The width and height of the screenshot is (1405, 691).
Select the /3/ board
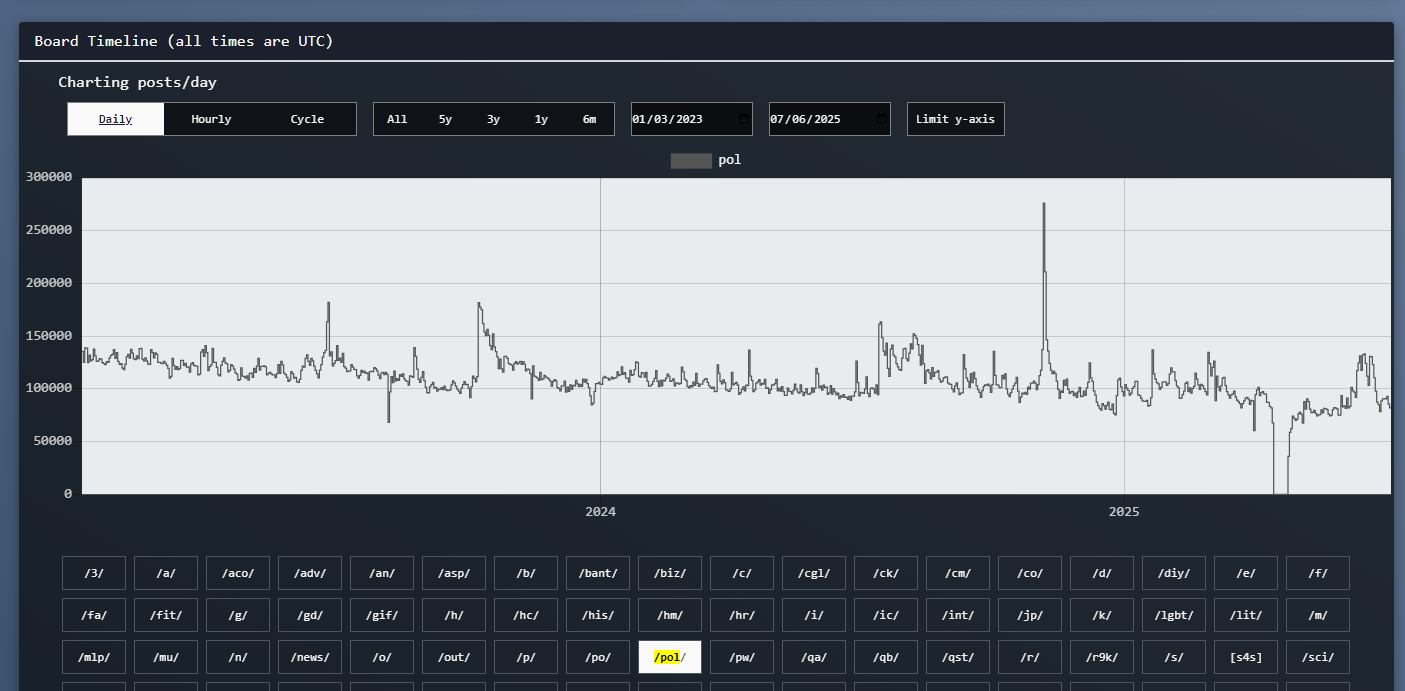point(94,573)
